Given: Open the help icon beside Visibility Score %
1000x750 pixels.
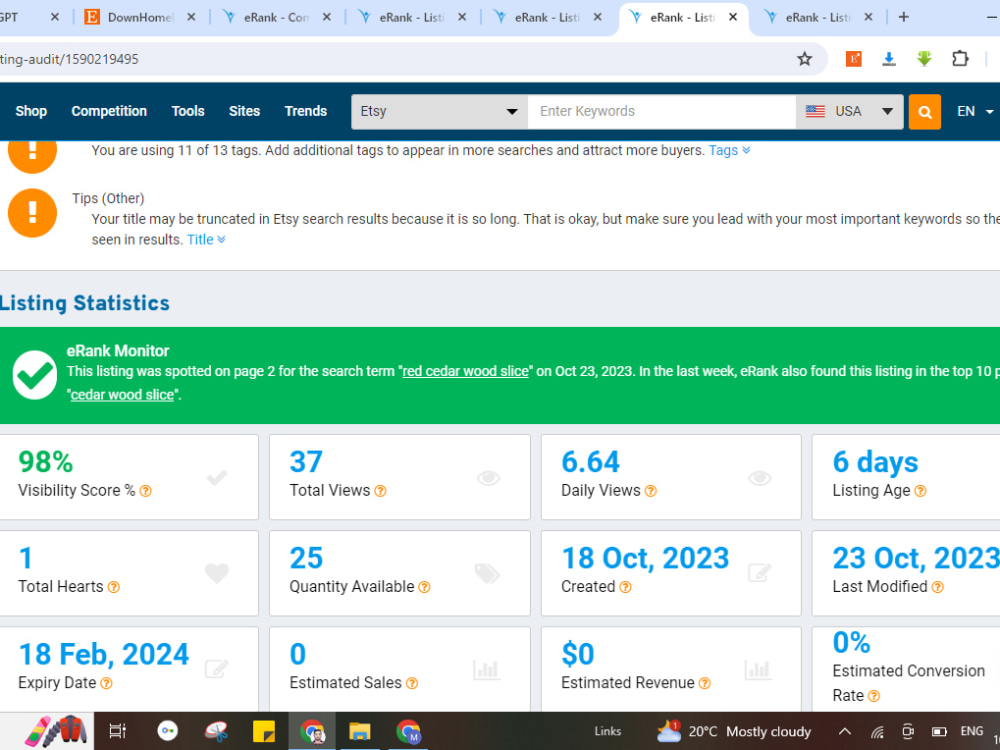Looking at the screenshot, I should (x=145, y=491).
